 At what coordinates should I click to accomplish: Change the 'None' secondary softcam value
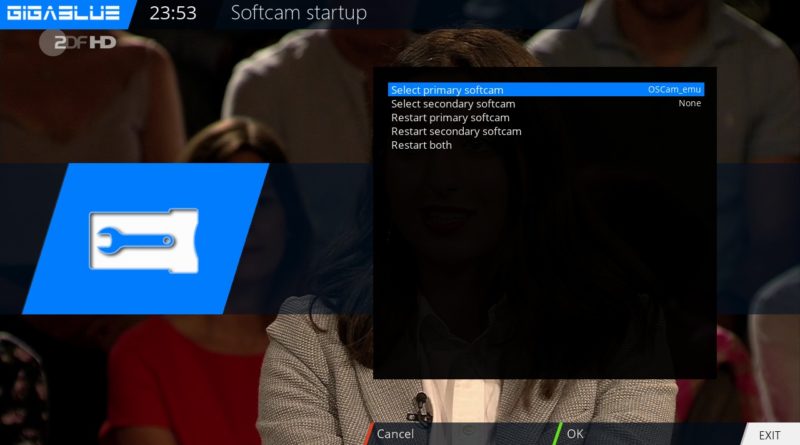click(689, 103)
